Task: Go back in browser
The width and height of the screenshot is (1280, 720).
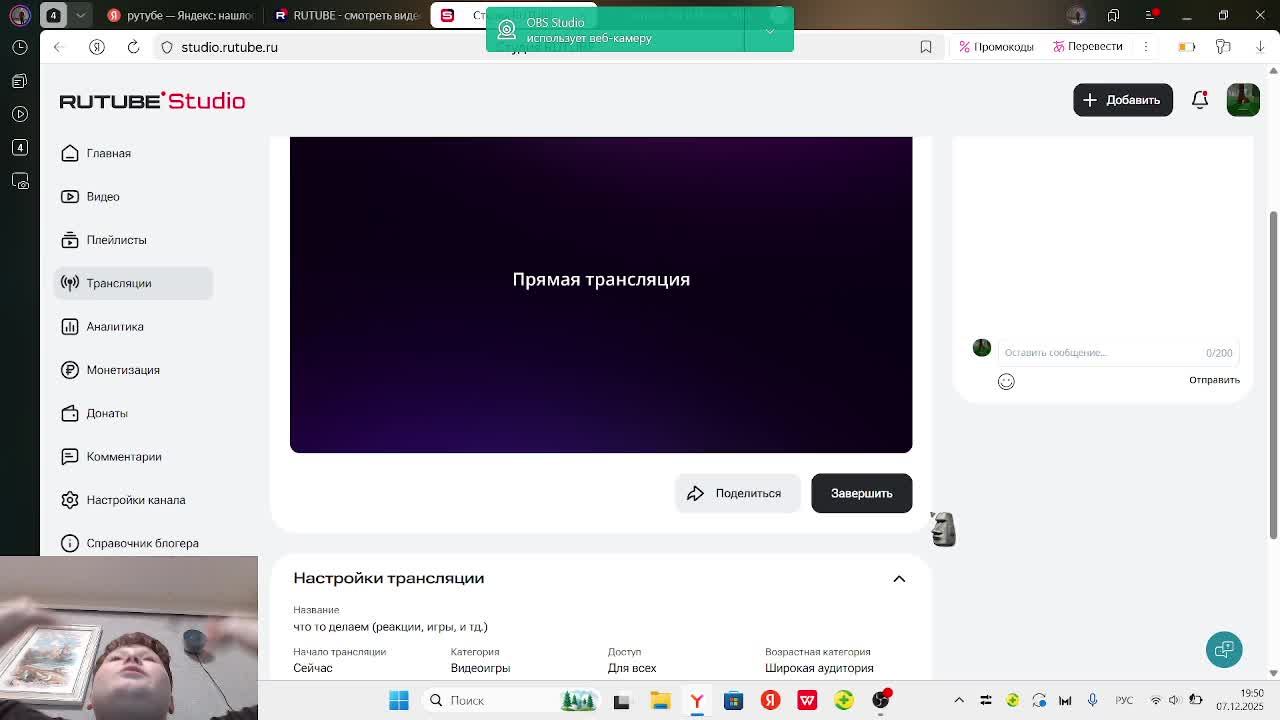Action: point(58,47)
